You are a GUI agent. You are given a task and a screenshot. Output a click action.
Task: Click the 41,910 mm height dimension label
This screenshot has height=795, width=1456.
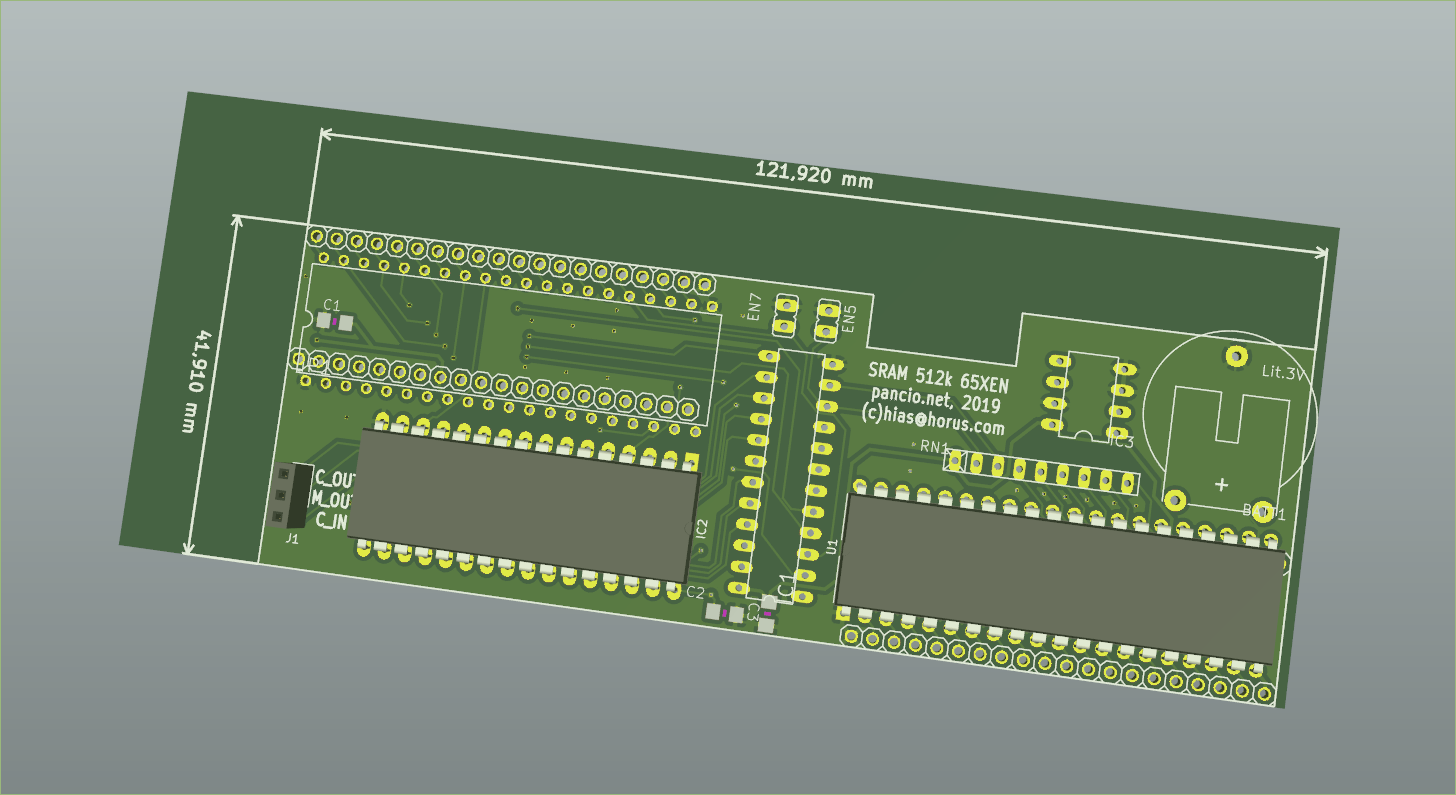[196, 381]
